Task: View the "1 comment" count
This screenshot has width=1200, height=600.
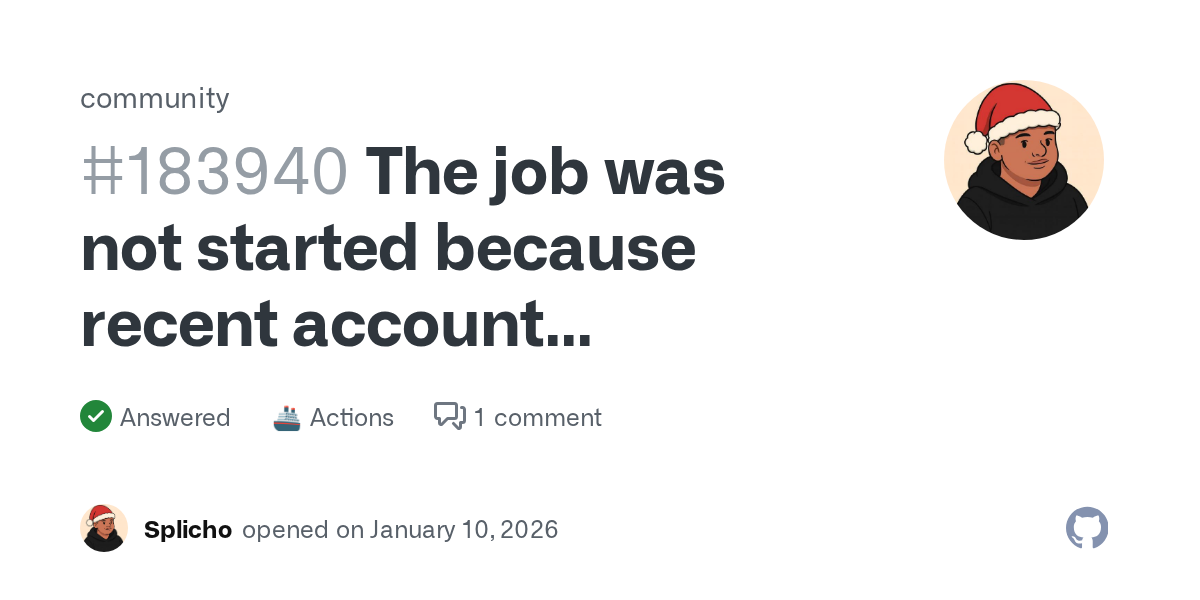Action: 538,417
